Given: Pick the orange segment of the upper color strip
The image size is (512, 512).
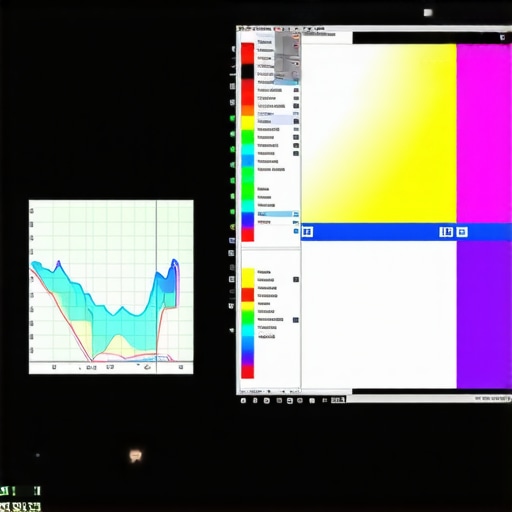Looking at the screenshot, I should click(x=247, y=110).
